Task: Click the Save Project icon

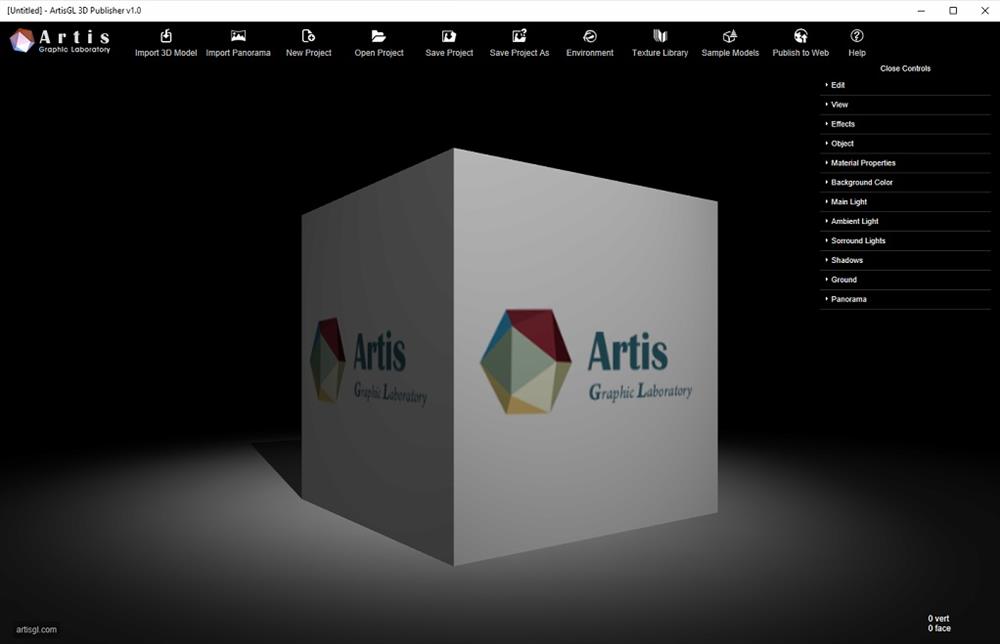Action: (x=449, y=36)
